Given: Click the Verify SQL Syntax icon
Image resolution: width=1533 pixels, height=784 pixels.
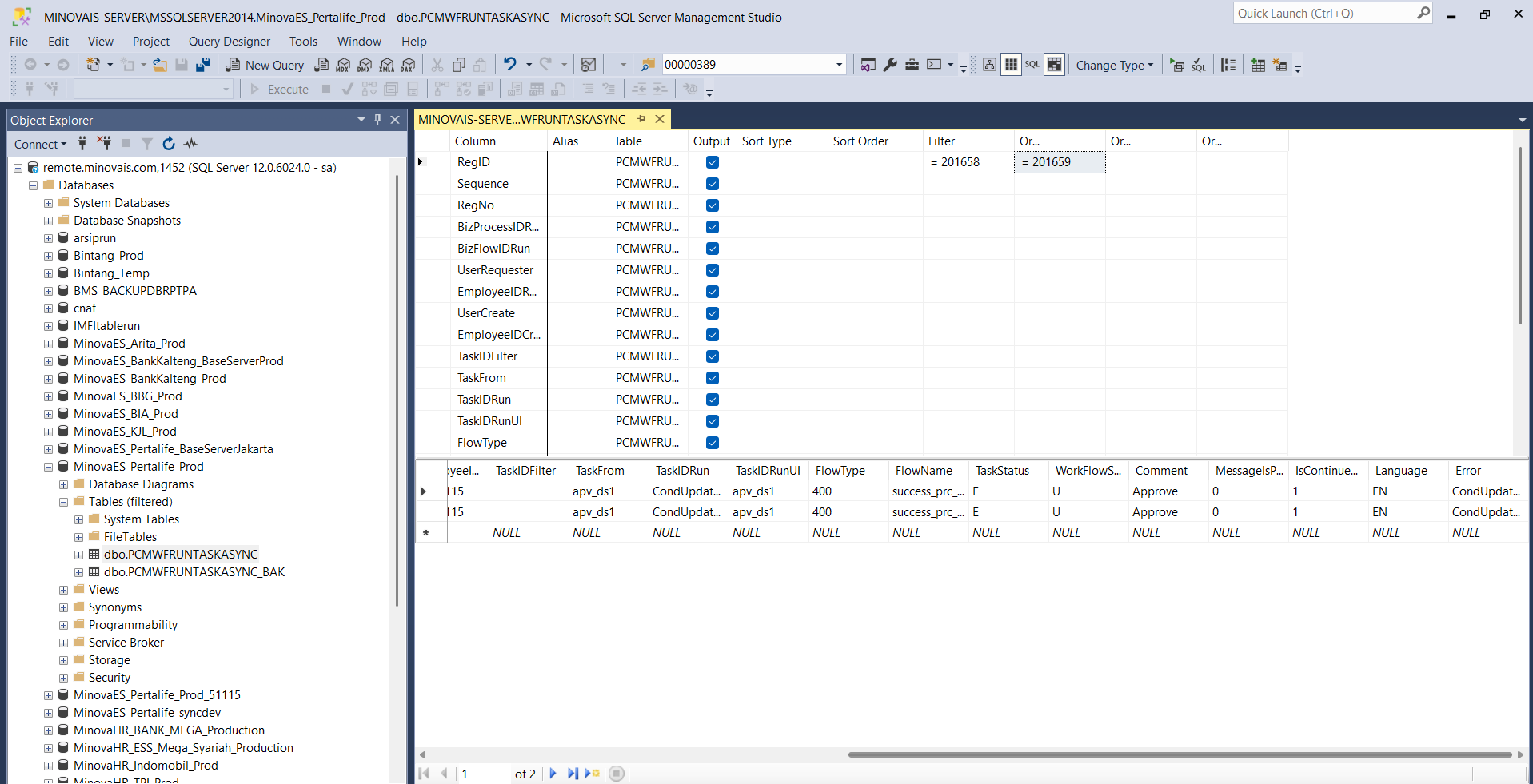Looking at the screenshot, I should point(1198,65).
